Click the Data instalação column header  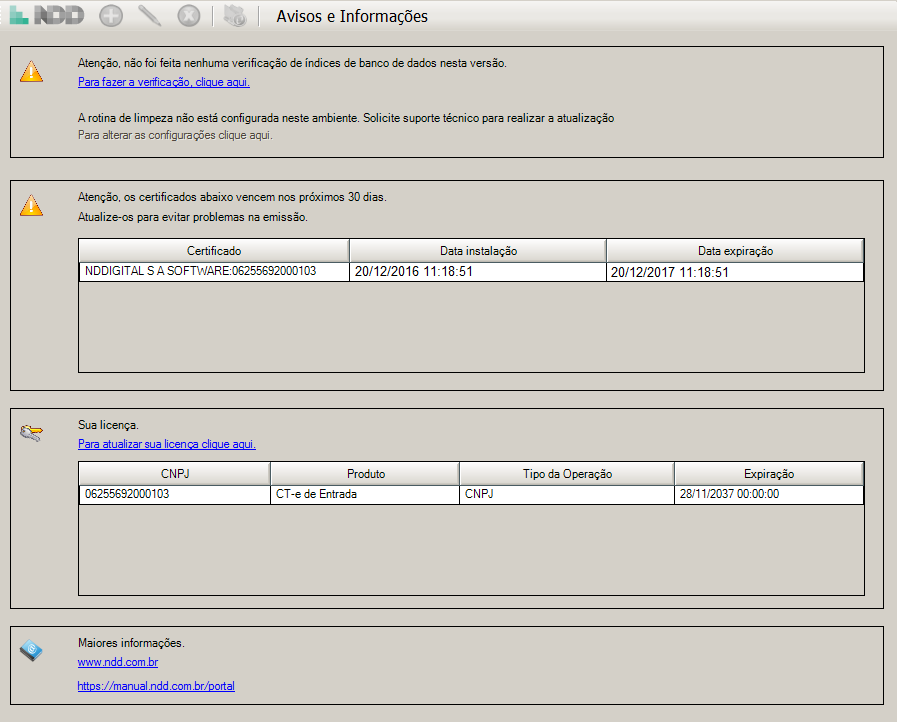tap(478, 251)
